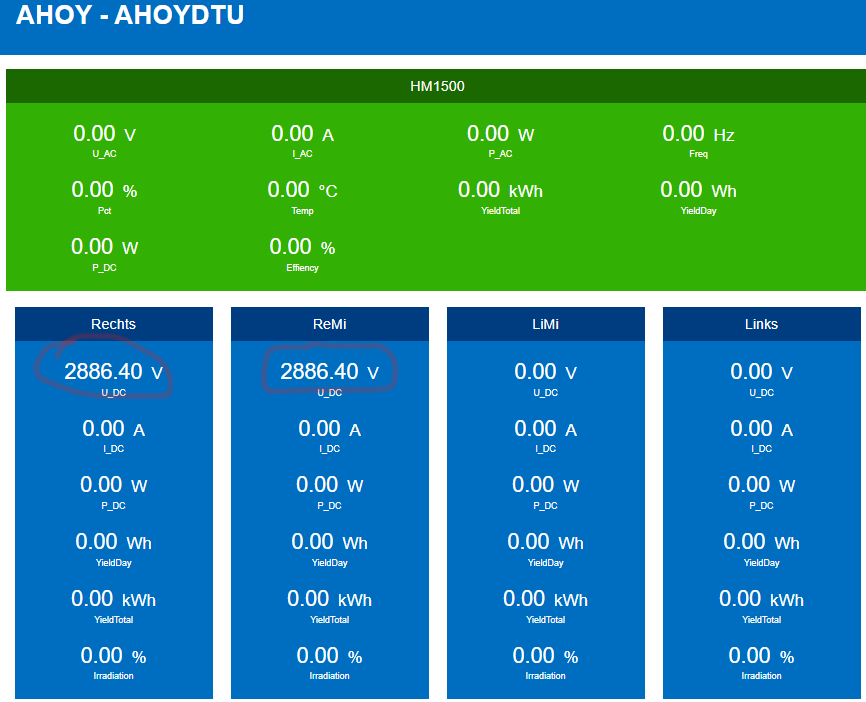Click Rechts YieldTotal 0.00 kWh value
The height and width of the screenshot is (702, 866).
coord(114,599)
